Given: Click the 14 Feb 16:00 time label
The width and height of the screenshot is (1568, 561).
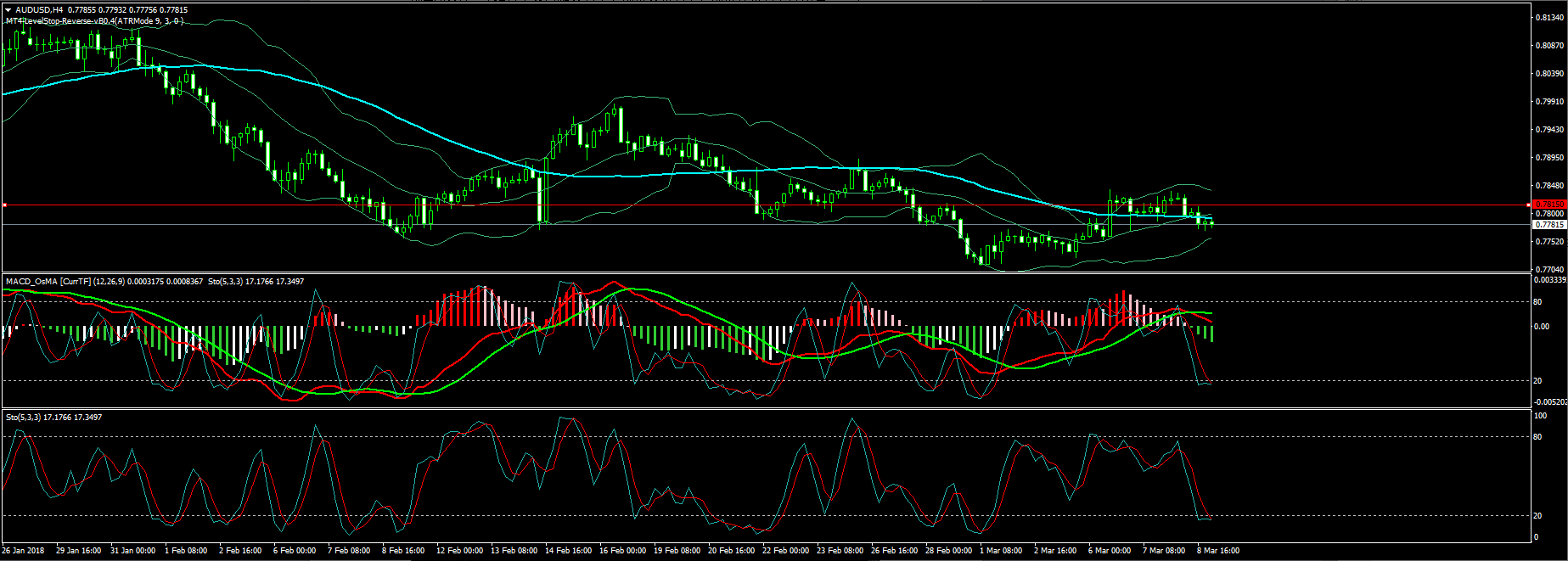Looking at the screenshot, I should [568, 551].
